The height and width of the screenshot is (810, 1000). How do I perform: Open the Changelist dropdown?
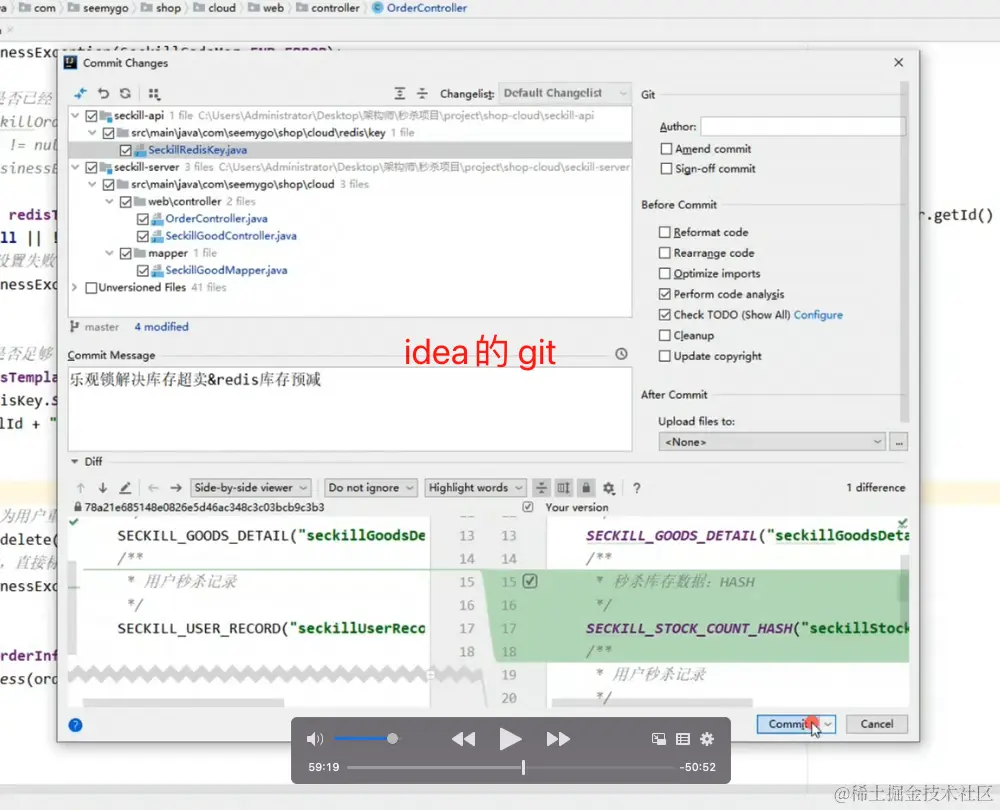564,93
